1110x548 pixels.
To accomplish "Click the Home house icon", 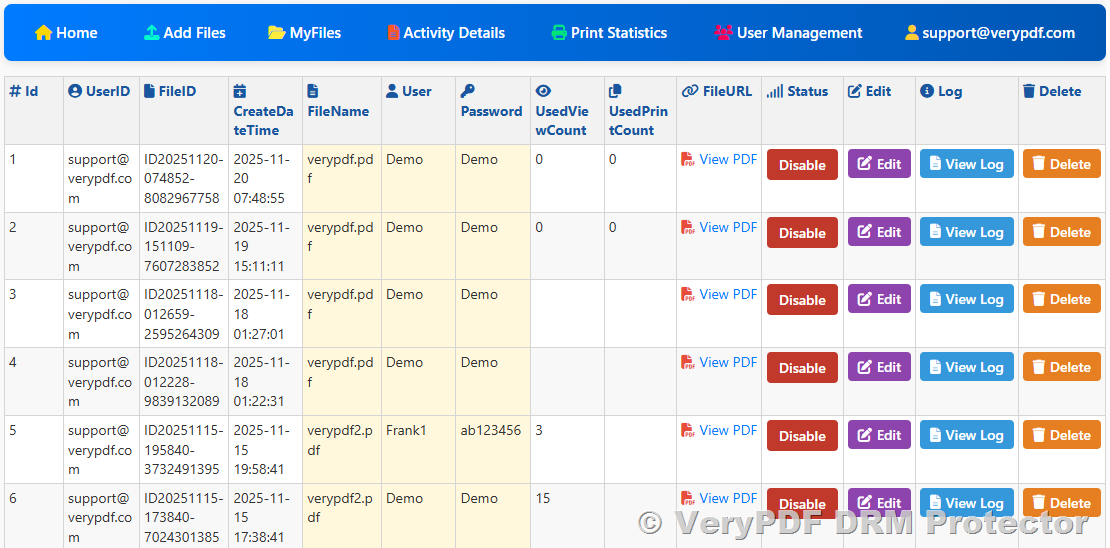I will click(43, 33).
